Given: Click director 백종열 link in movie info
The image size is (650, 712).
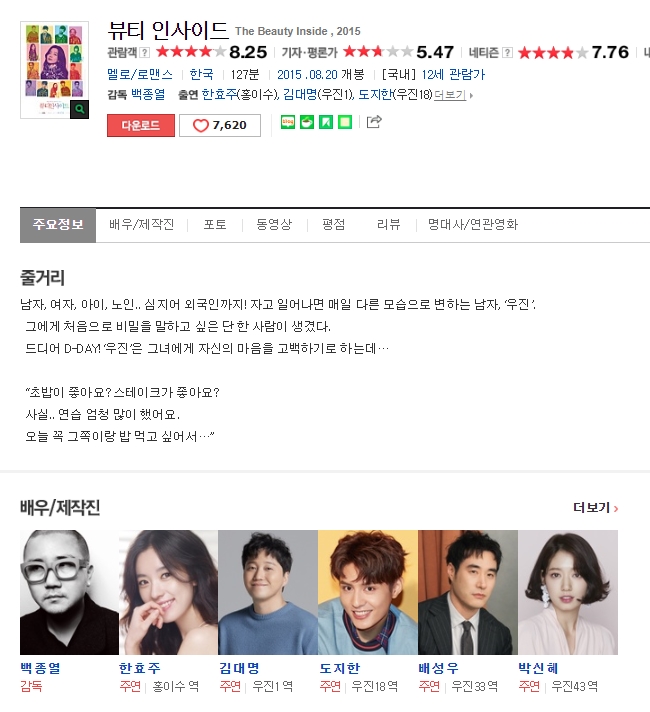Looking at the screenshot, I should [x=148, y=94].
